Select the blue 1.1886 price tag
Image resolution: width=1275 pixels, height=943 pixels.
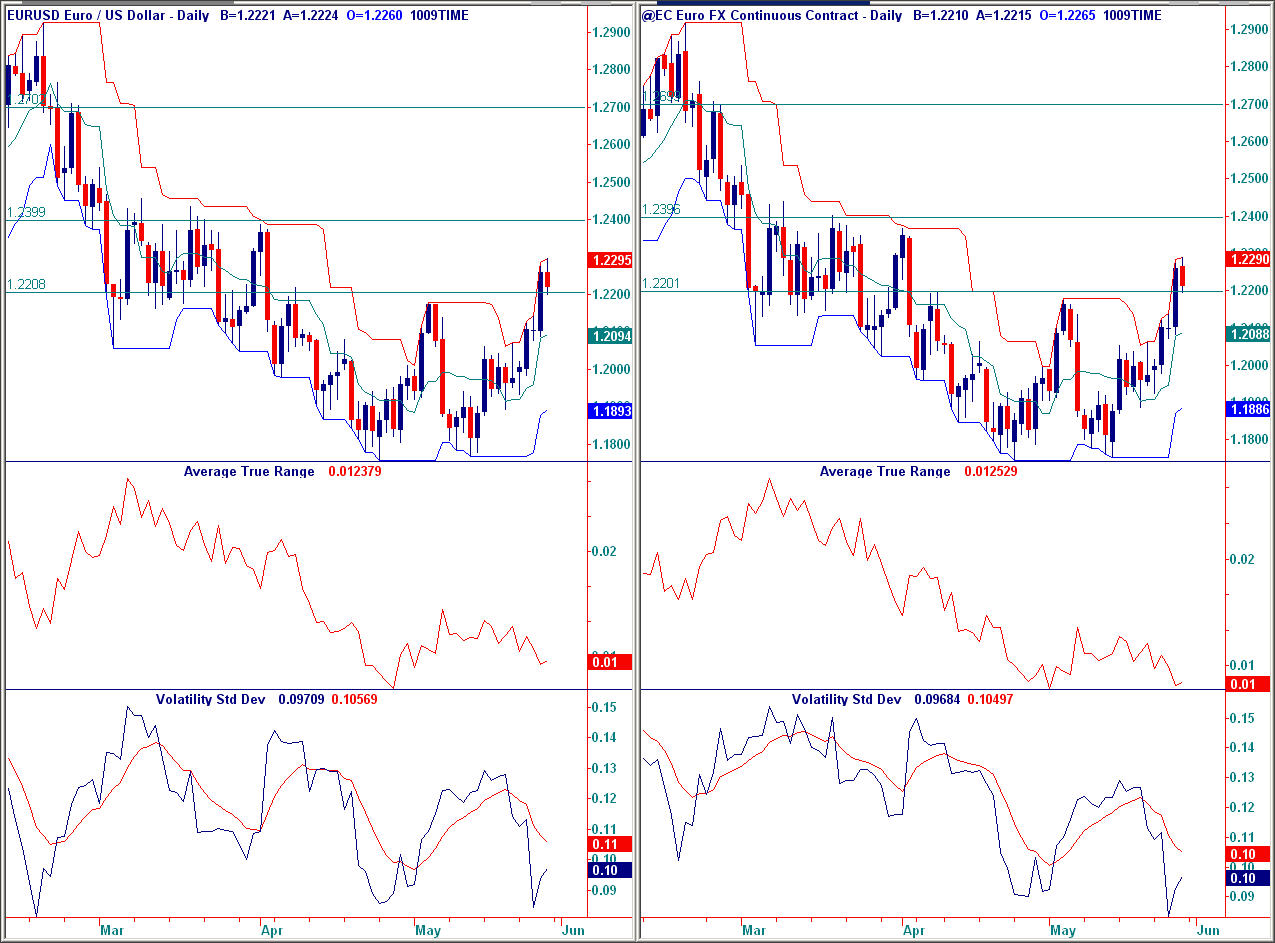[1247, 408]
